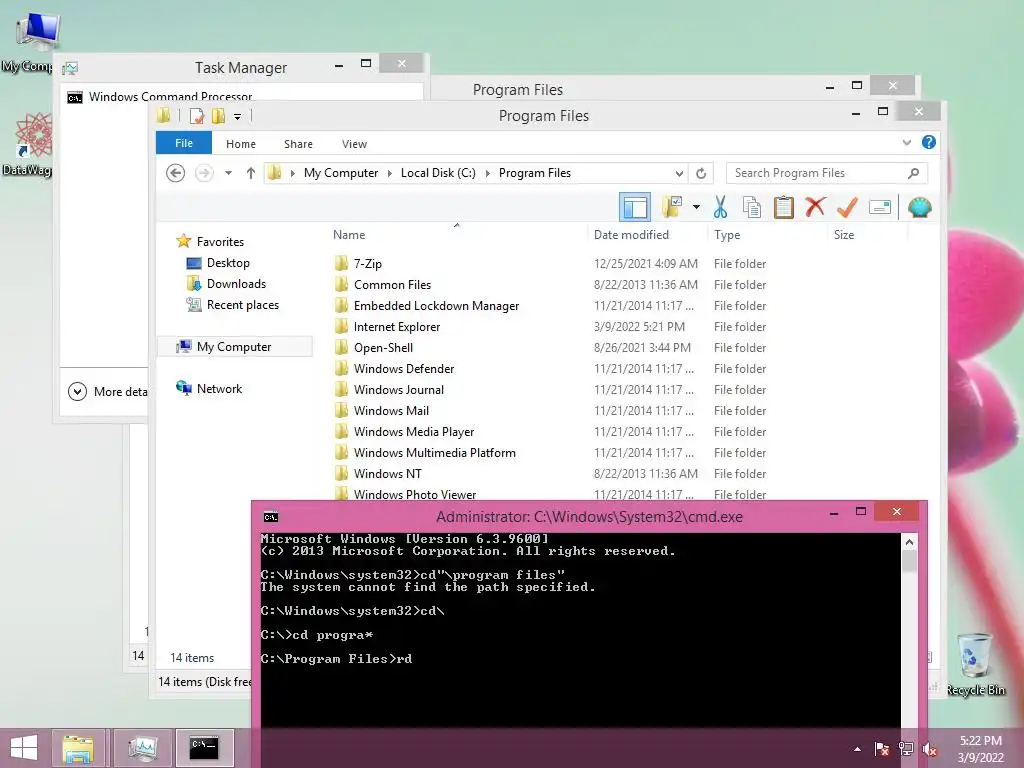Select the Embedded Lockdown Manager folder
This screenshot has height=768, width=1024.
point(436,306)
